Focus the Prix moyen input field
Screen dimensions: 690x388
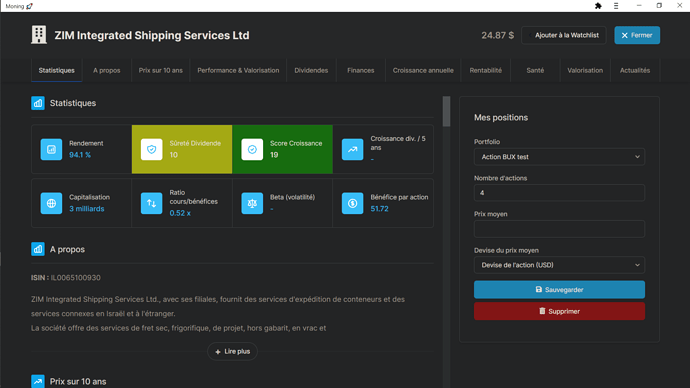[x=559, y=229]
